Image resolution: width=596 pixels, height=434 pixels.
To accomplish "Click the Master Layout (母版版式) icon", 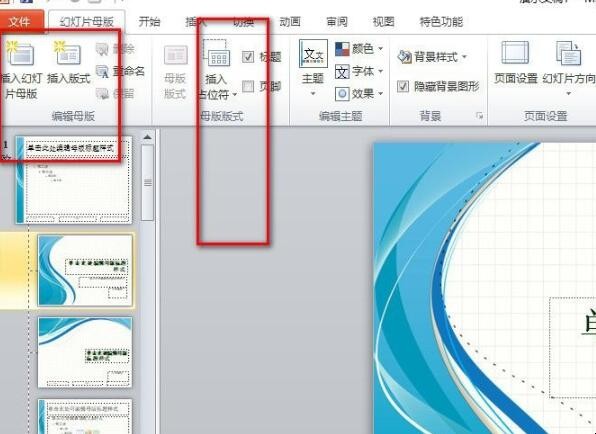I will pyautogui.click(x=176, y=55).
